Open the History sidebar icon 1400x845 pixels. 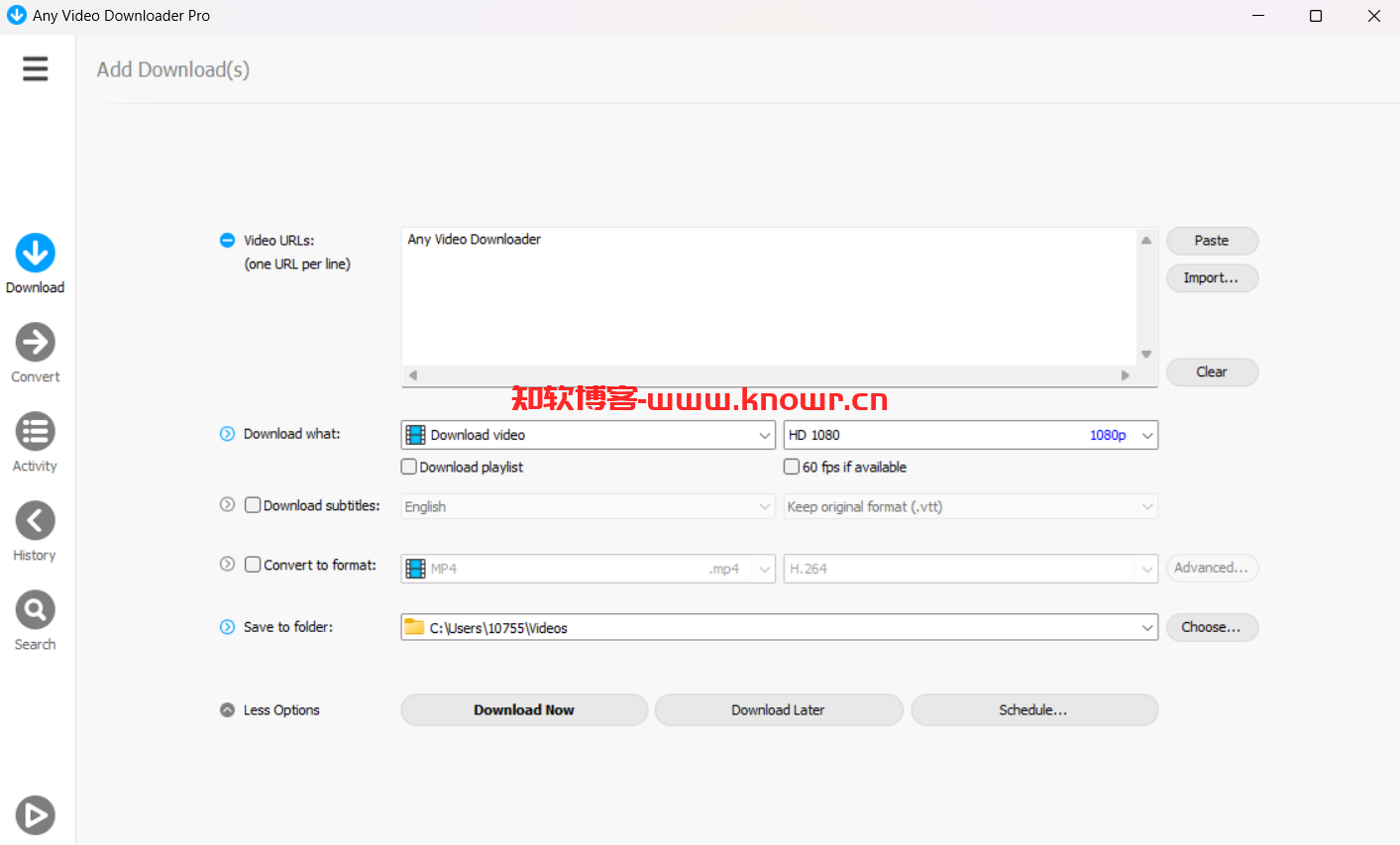(x=35, y=521)
